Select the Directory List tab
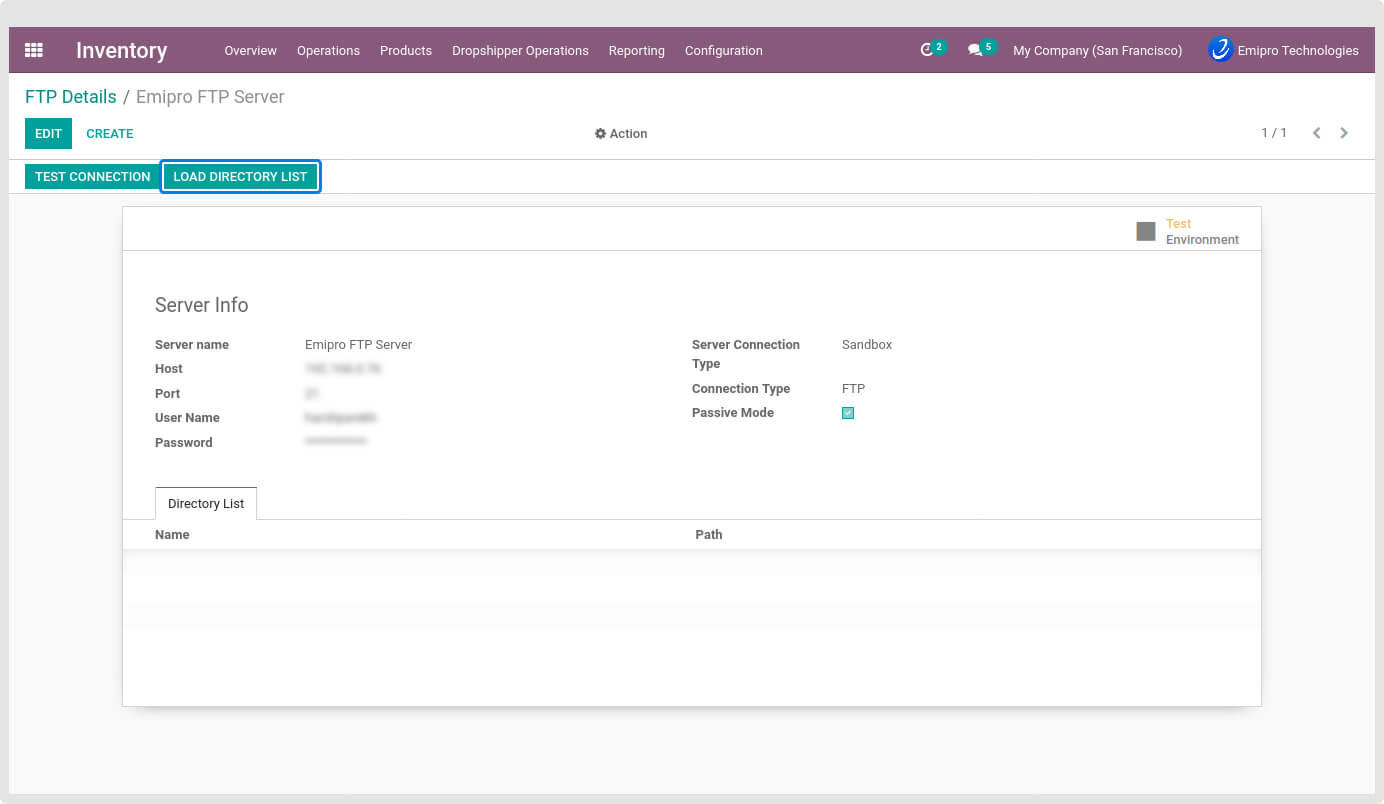The height and width of the screenshot is (804, 1384). coord(206,503)
